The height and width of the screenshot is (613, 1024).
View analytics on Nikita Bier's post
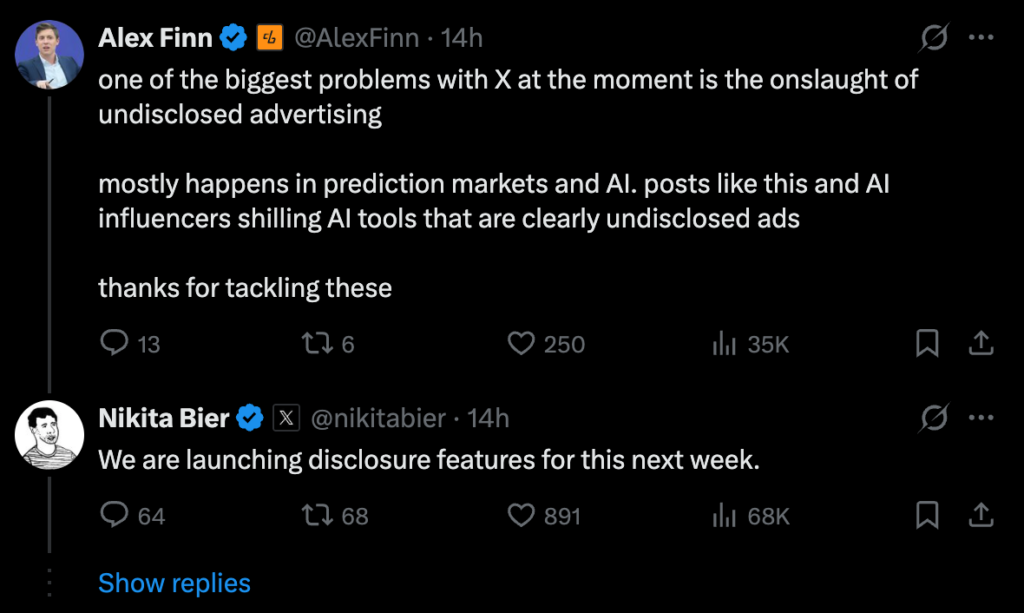pos(724,516)
